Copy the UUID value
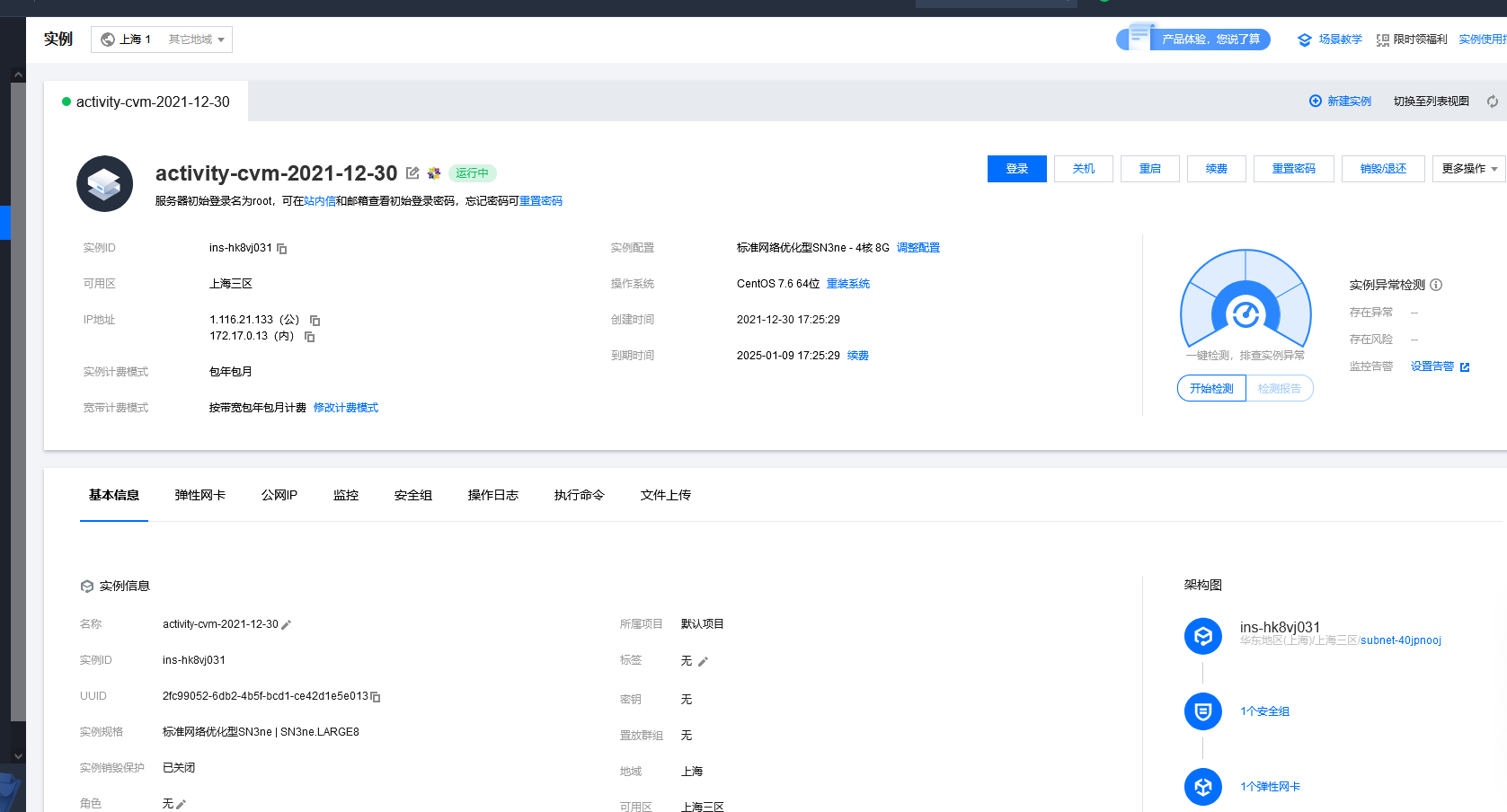This screenshot has width=1507, height=812. [x=376, y=697]
